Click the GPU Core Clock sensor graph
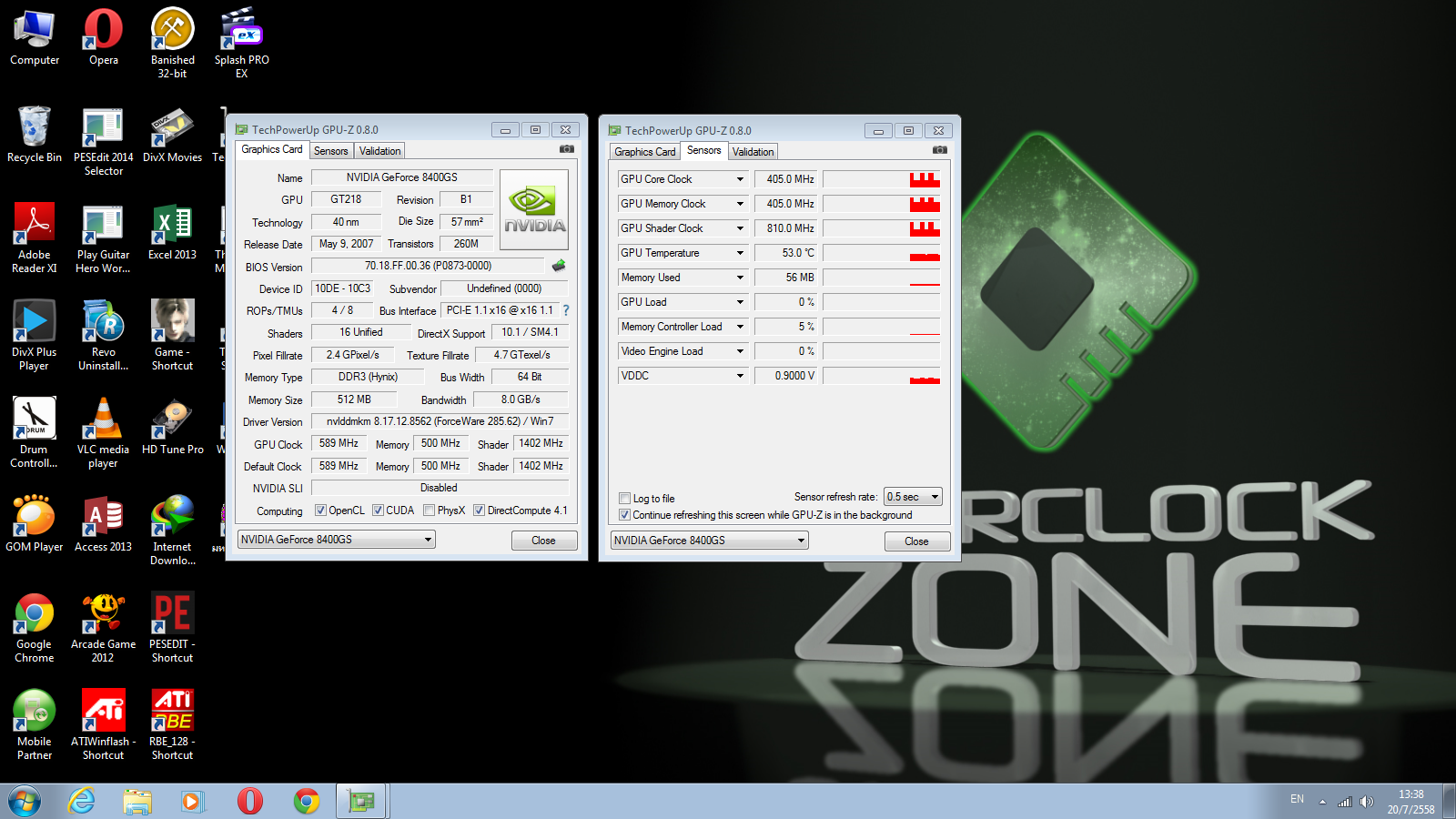 pos(882,179)
